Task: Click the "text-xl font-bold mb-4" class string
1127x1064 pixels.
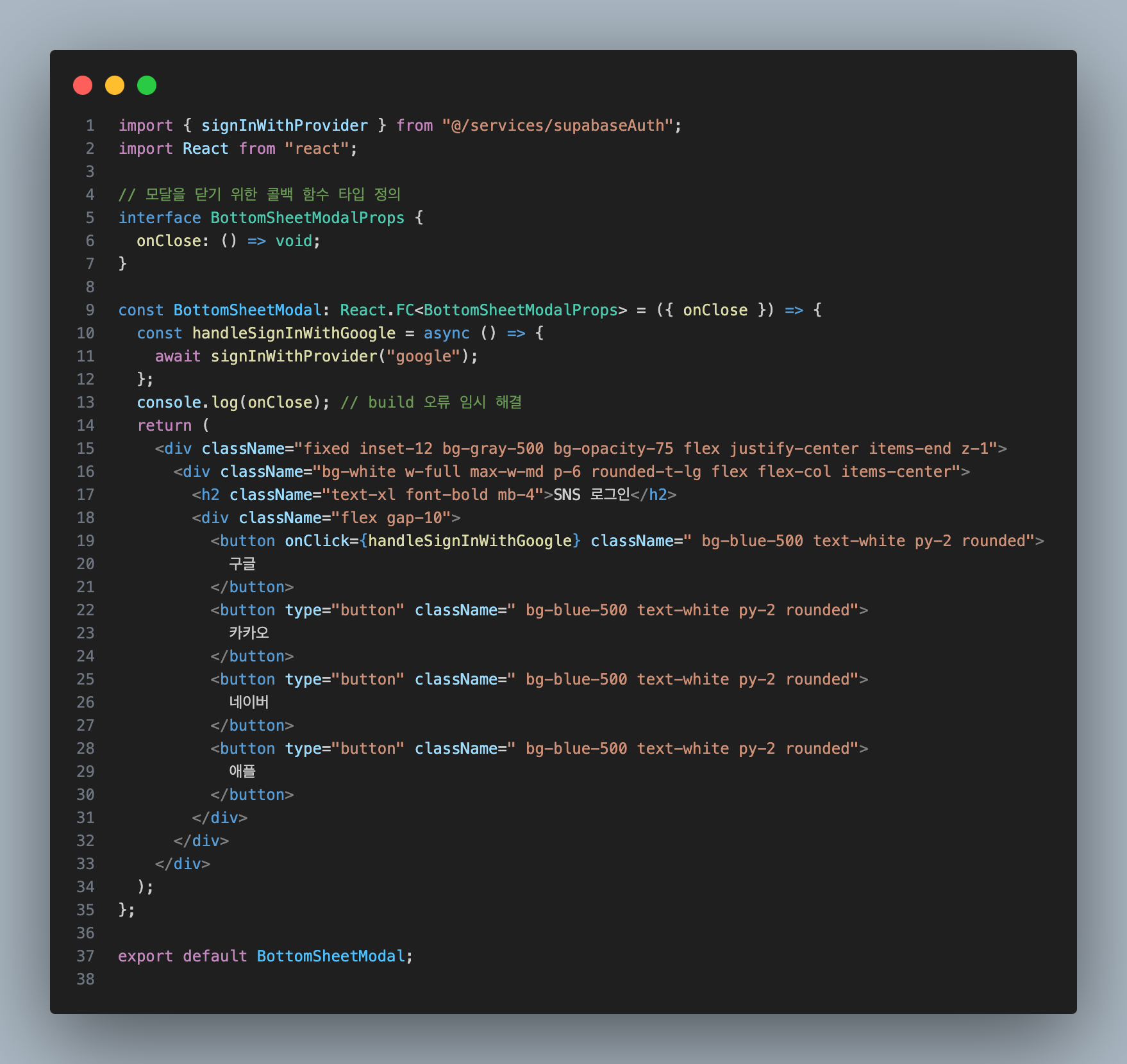Action: pos(433,495)
